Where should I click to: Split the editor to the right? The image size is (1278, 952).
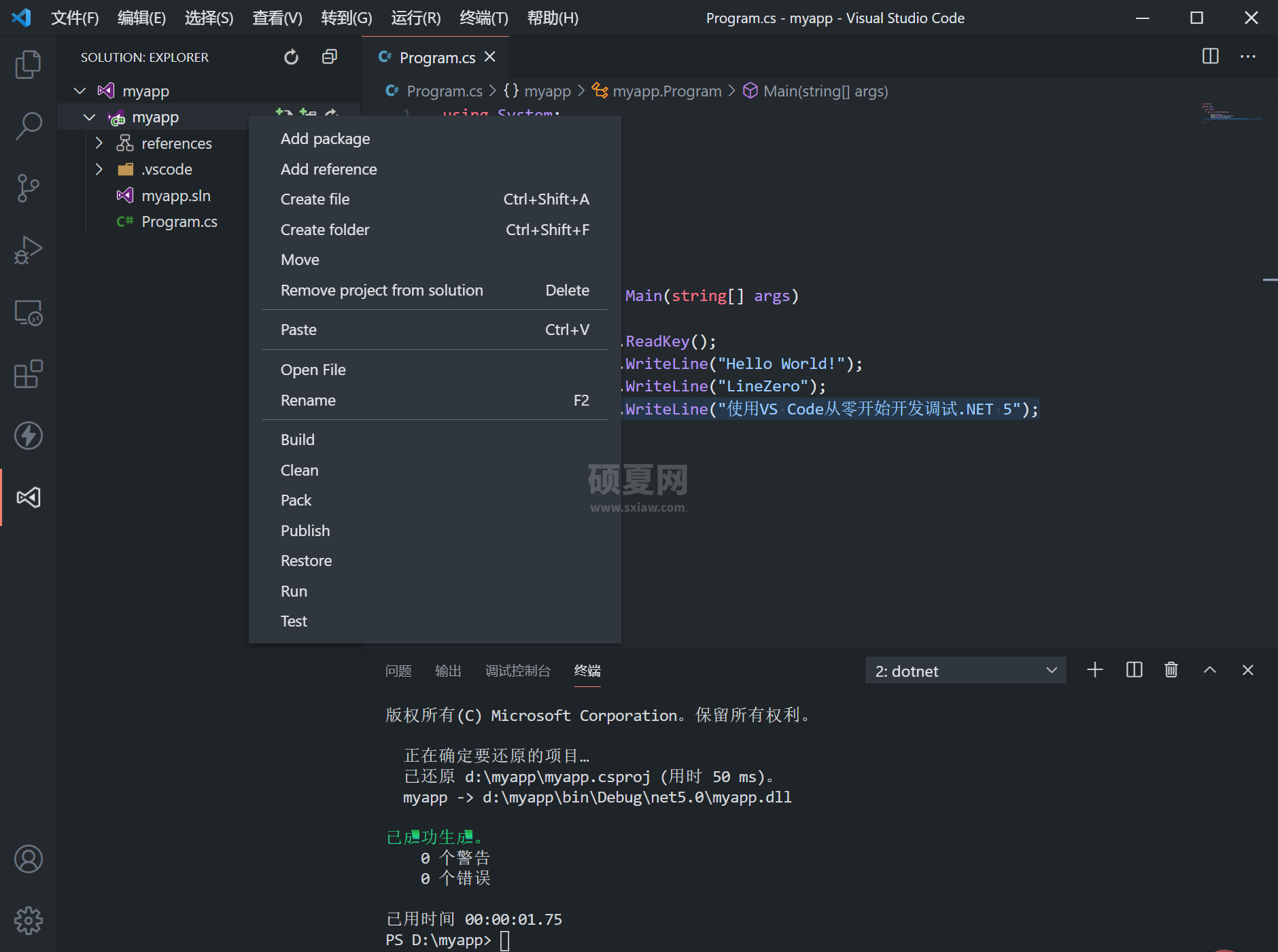point(1210,56)
